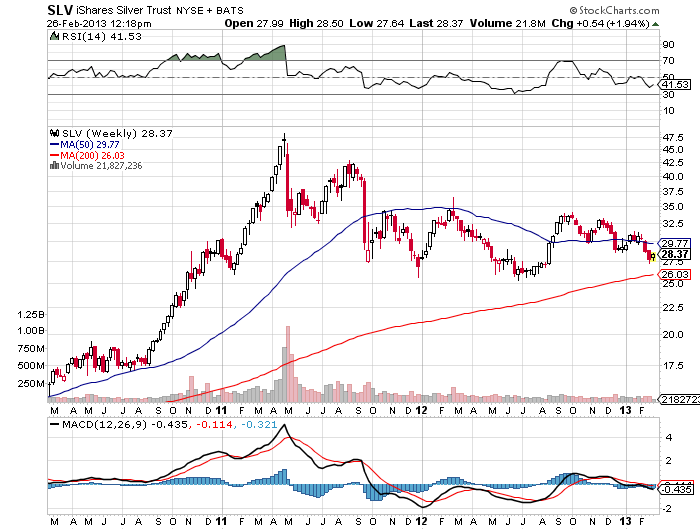Click the RSI(14) 41.53 legend label
The width and height of the screenshot is (700, 530).
[101, 37]
